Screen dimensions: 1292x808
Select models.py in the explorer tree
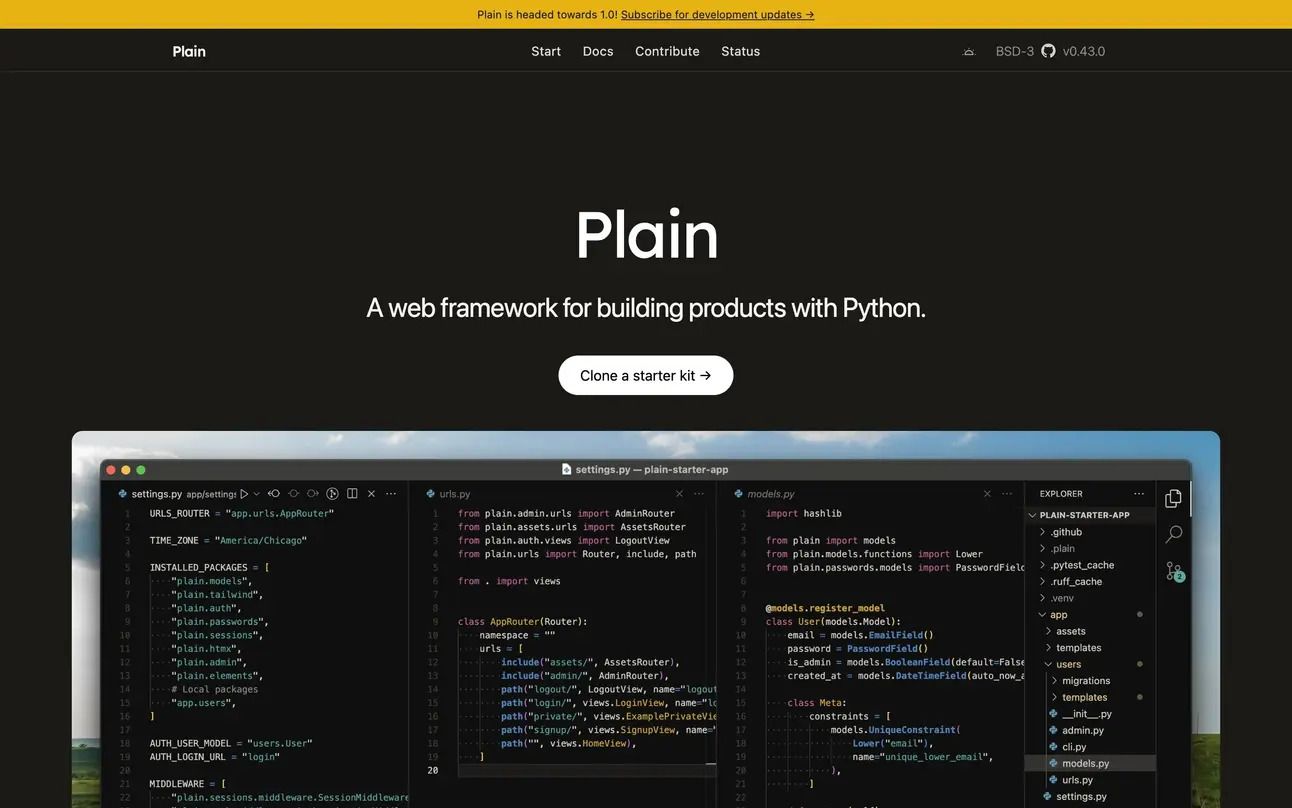pos(1091,763)
